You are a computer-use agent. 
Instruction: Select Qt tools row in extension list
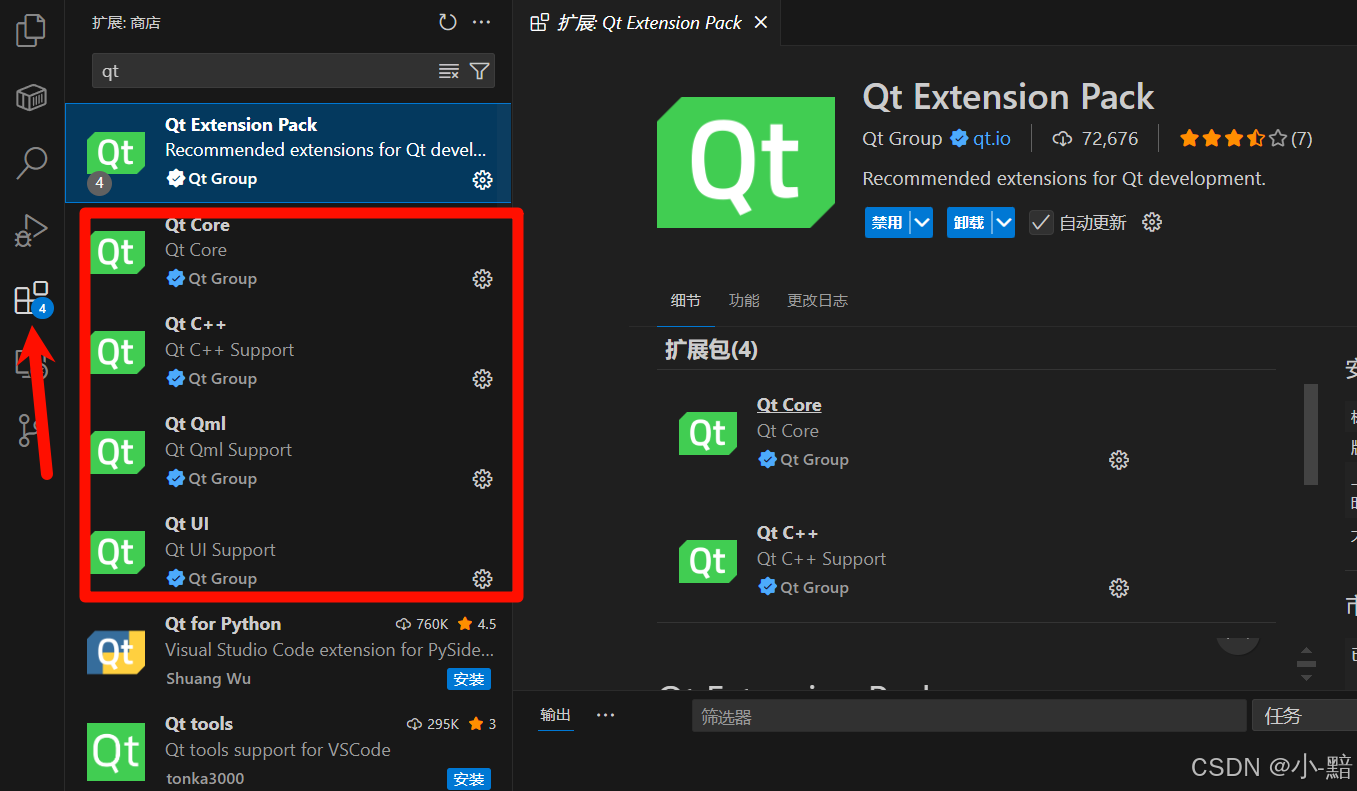[288, 747]
